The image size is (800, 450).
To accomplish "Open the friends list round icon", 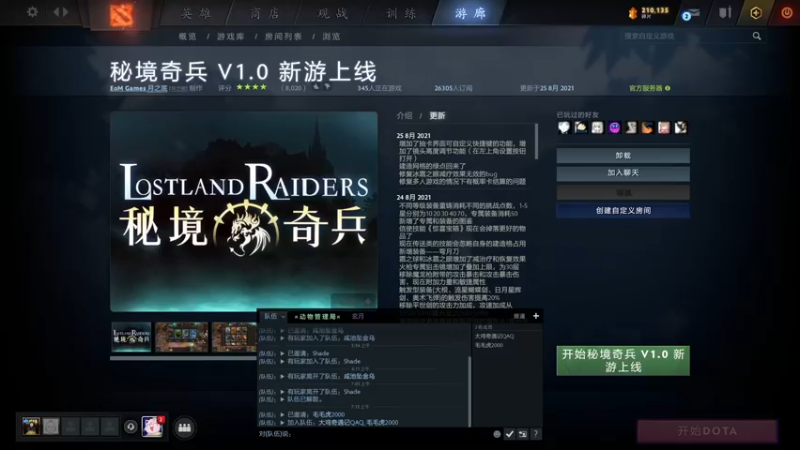I will 184,428.
